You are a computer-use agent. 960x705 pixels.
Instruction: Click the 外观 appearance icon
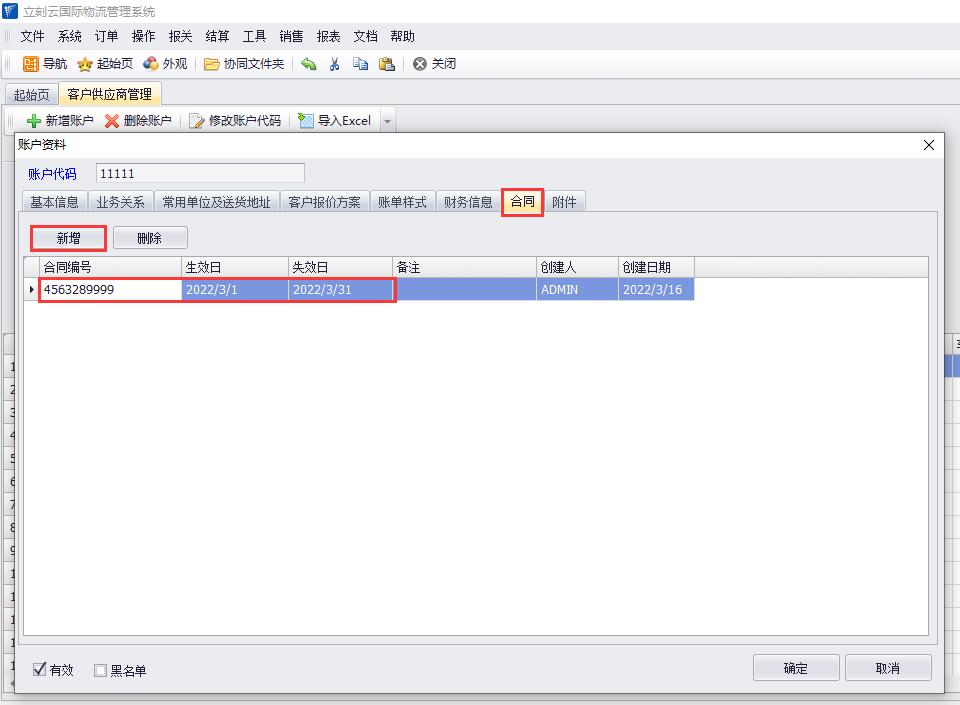(151, 64)
